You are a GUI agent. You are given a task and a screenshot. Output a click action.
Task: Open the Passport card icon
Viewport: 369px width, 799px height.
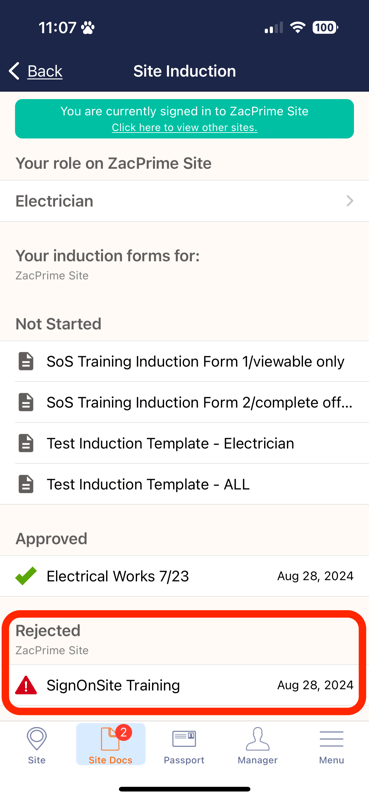click(x=184, y=739)
